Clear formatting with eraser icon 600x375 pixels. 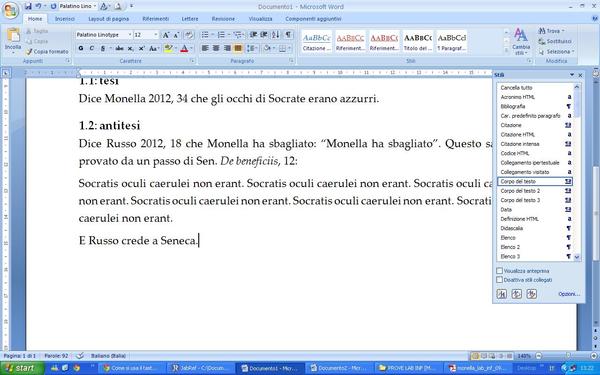click(189, 35)
